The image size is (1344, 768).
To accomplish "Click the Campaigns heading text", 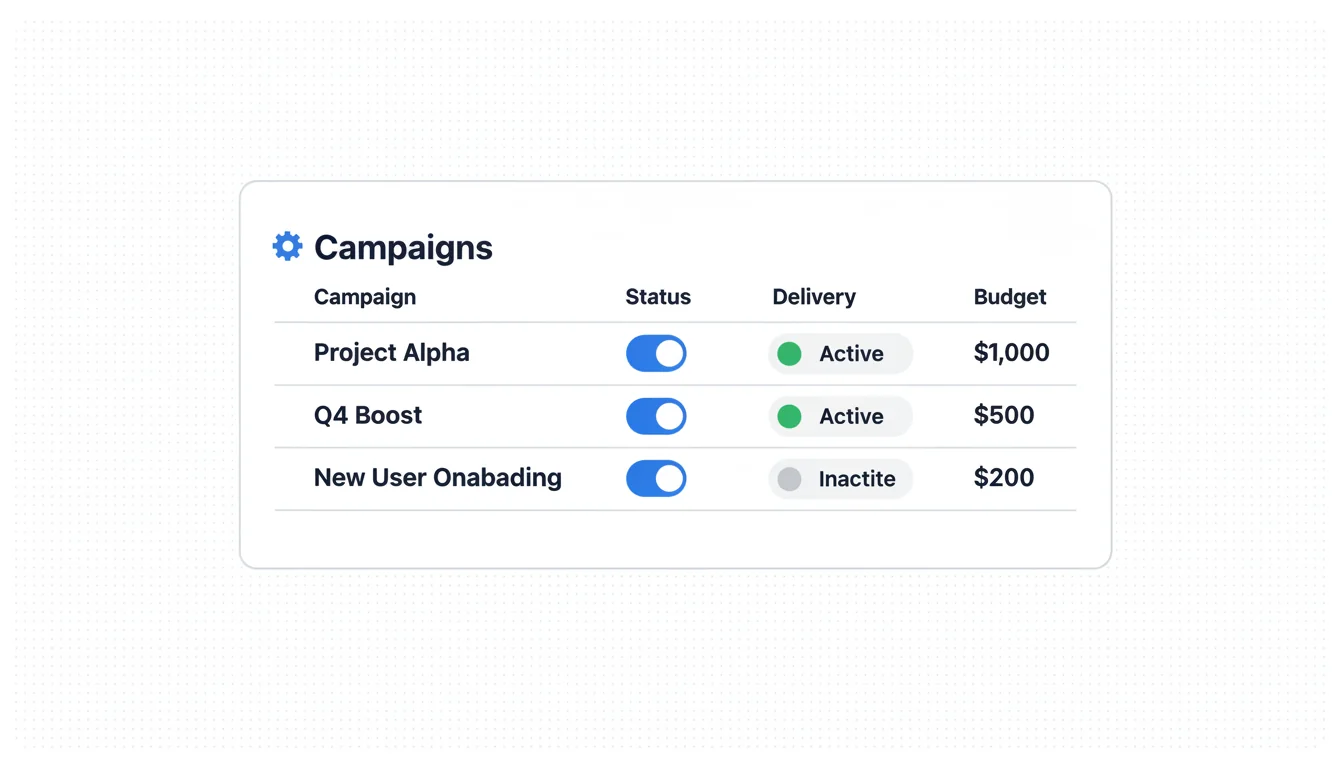I will (403, 248).
